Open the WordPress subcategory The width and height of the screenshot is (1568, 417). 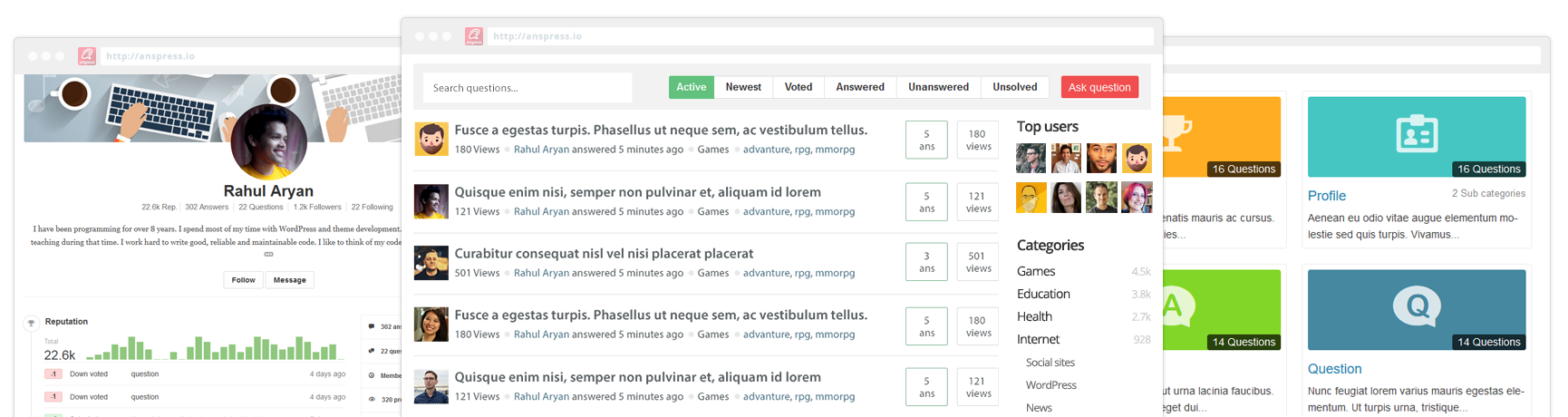[1051, 385]
